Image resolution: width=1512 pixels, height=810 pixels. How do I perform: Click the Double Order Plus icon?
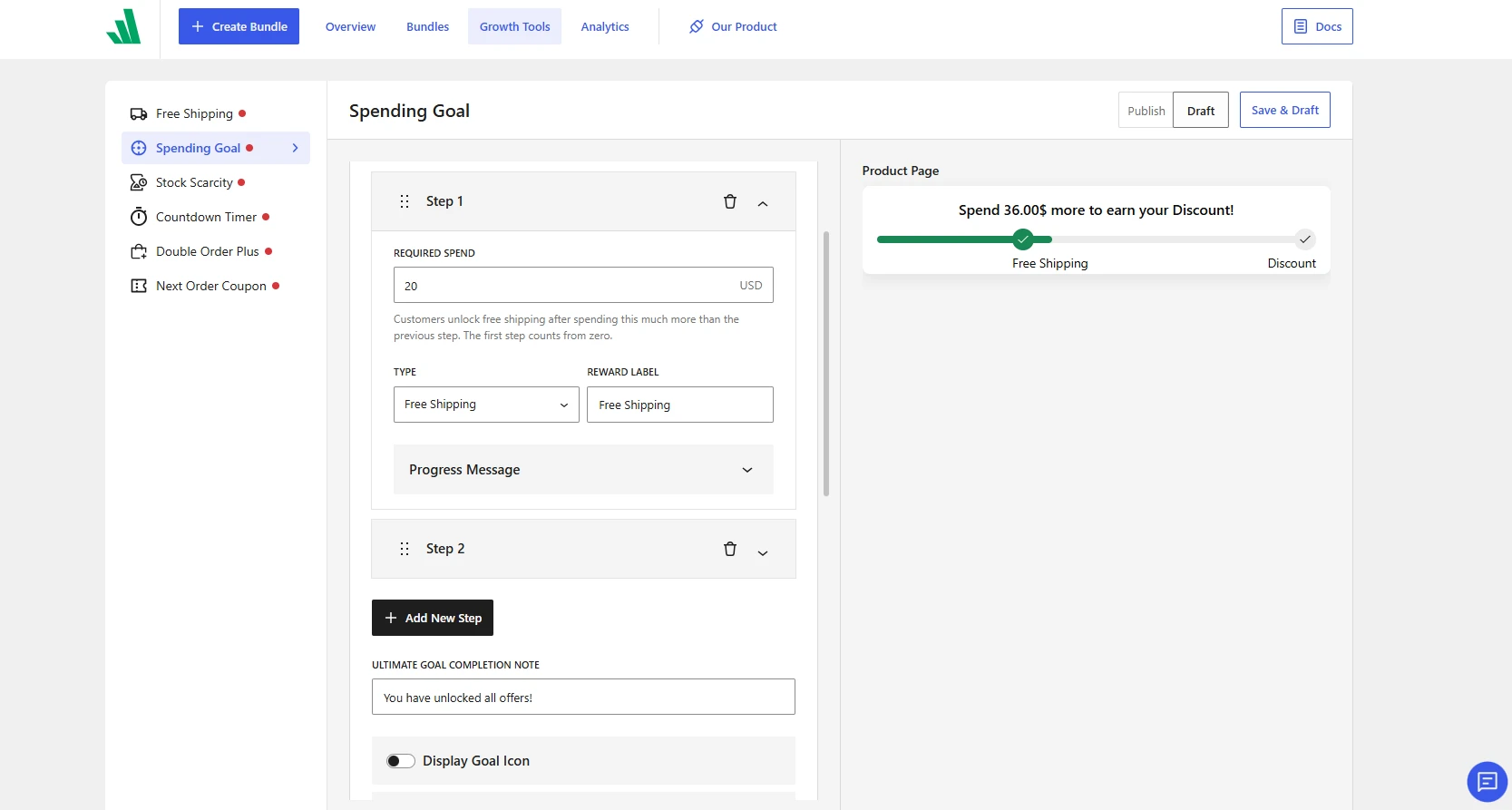pos(139,251)
